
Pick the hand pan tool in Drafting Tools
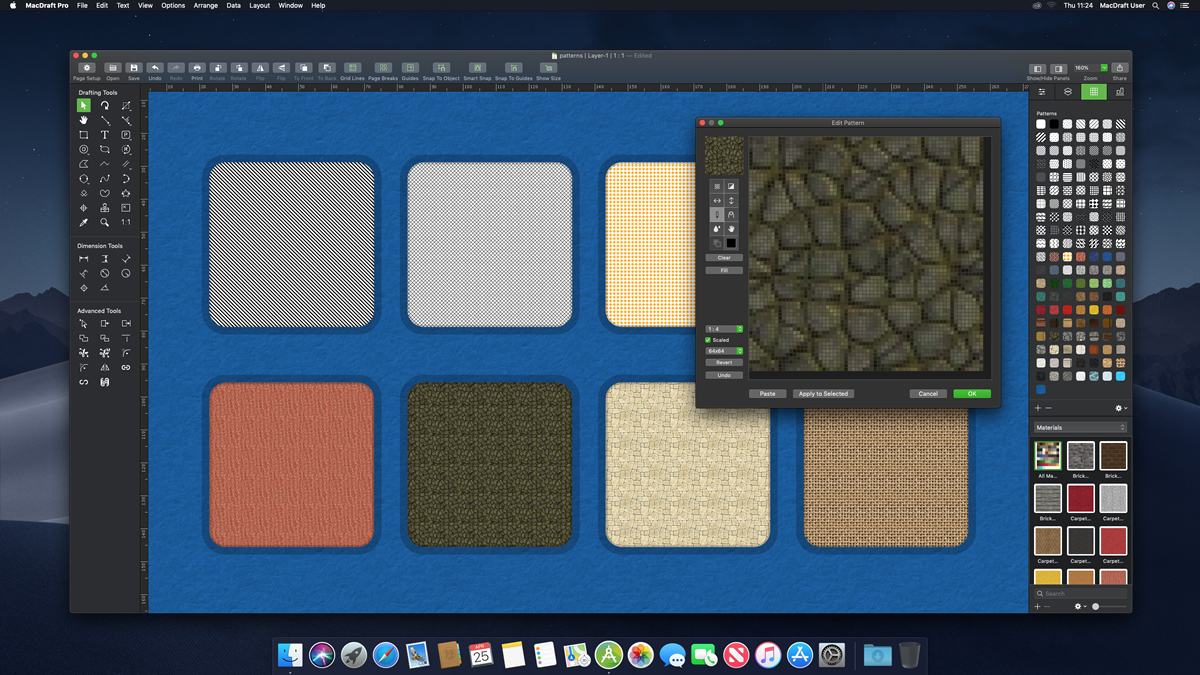tap(84, 120)
